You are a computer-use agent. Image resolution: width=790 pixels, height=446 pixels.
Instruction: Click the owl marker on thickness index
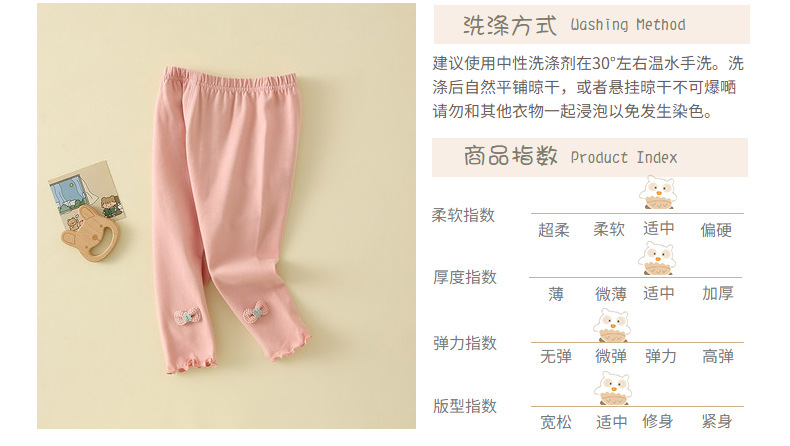click(656, 258)
